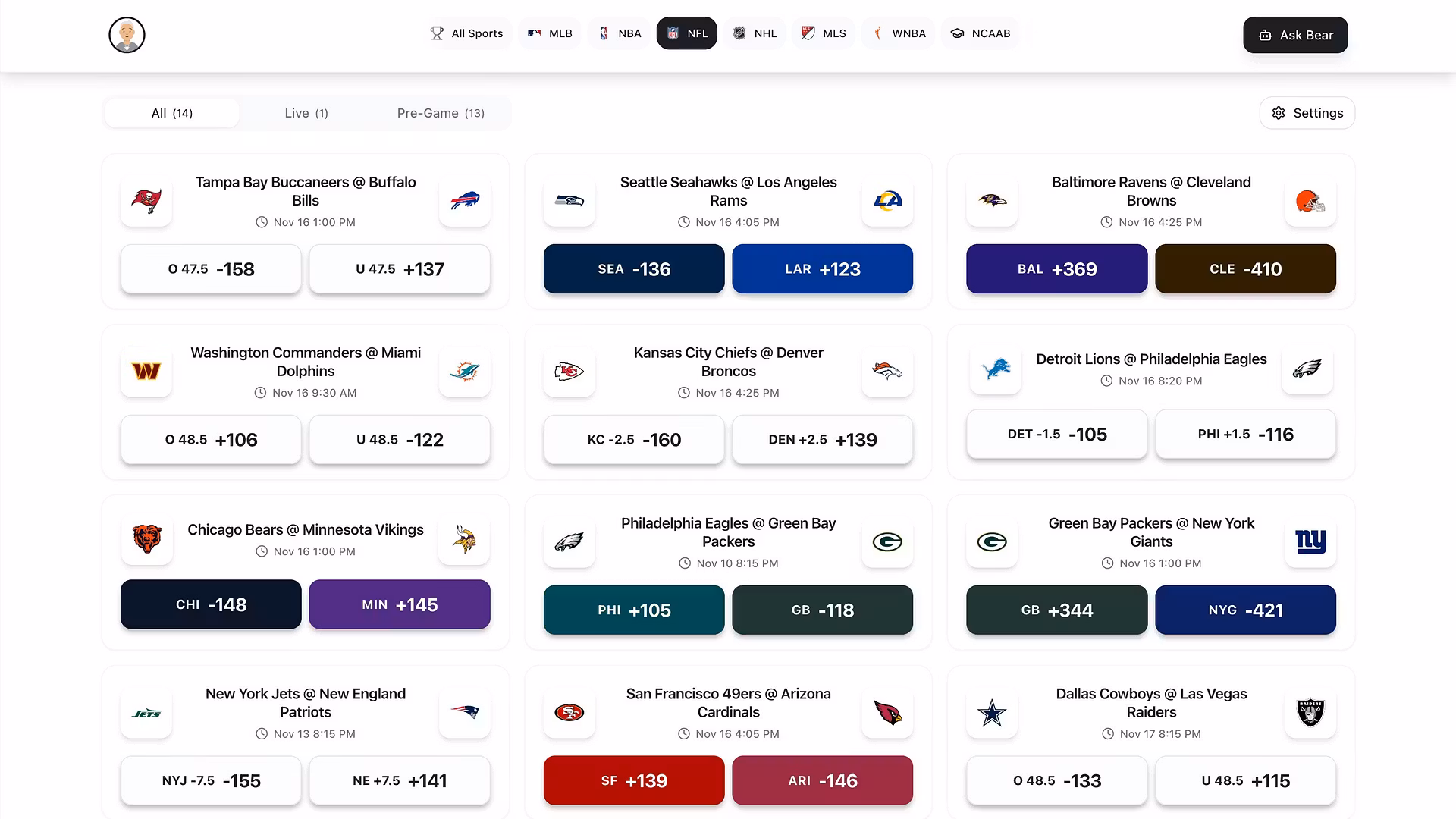This screenshot has height=819, width=1456.
Task: Click the Miami Dolphins team logo
Action: coord(465,372)
